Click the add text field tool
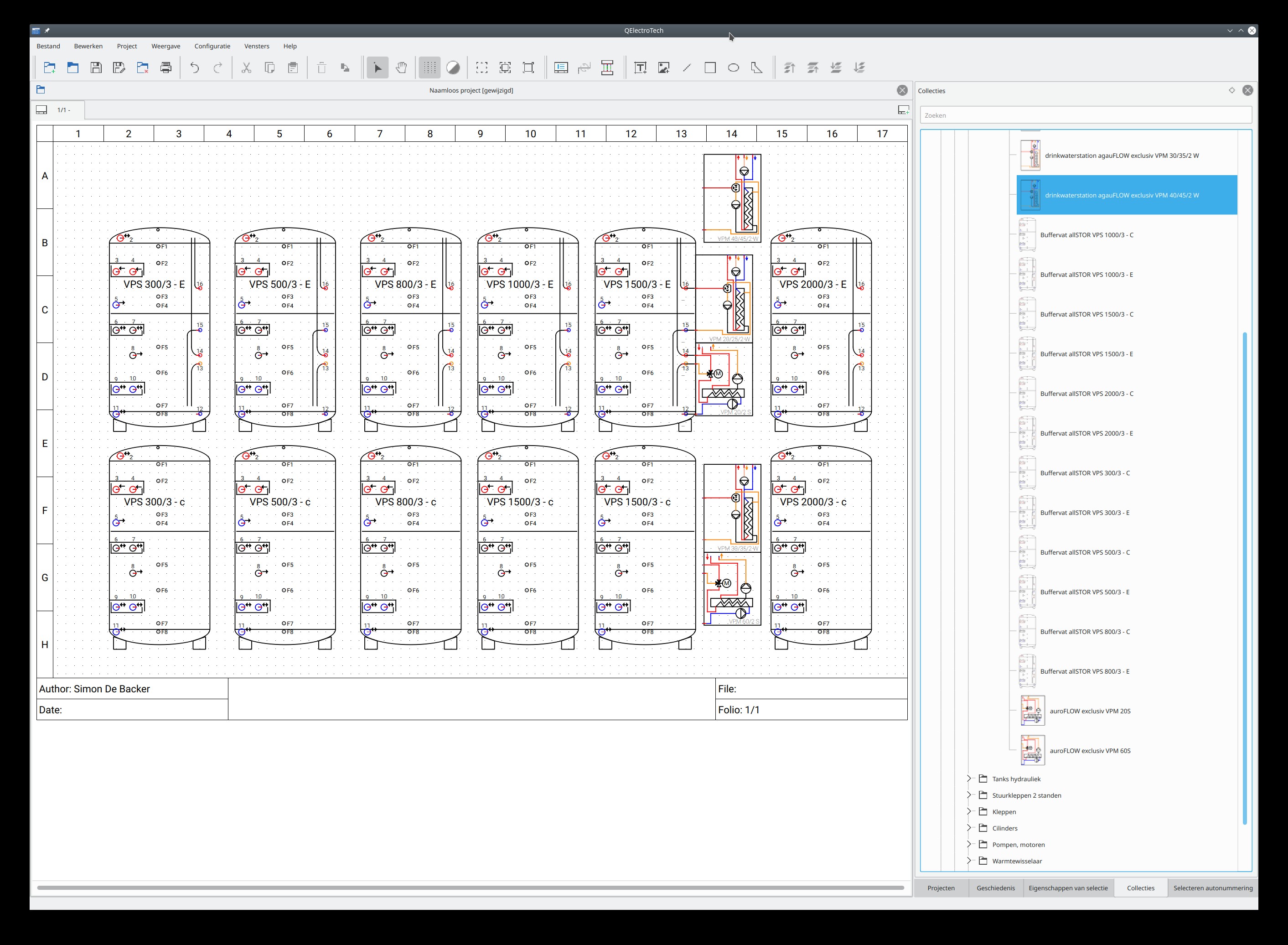The image size is (1288, 945). [640, 67]
